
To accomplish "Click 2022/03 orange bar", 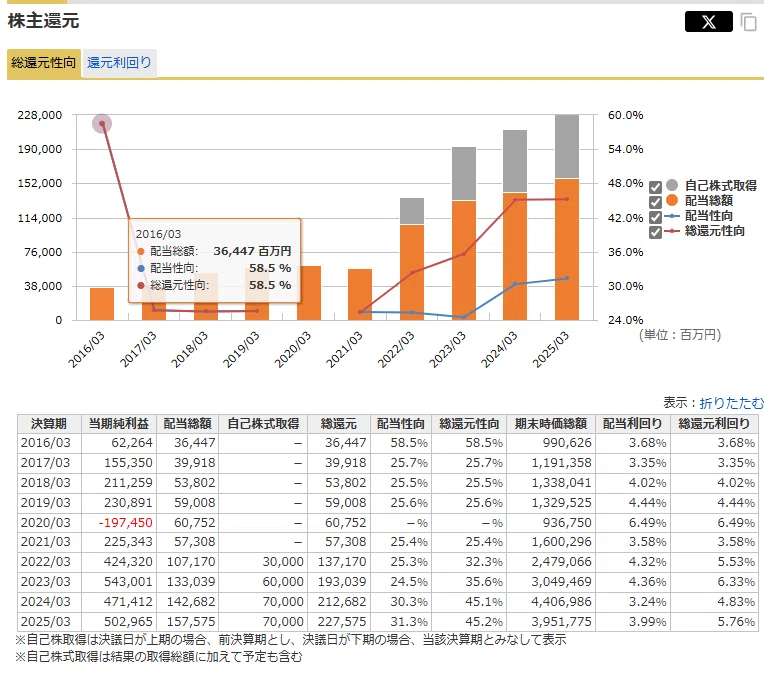I will click(412, 272).
